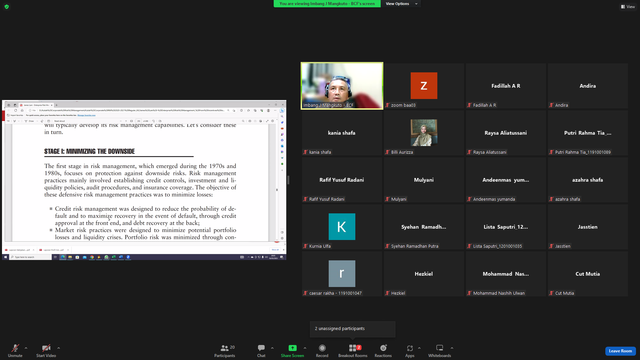Click the muted mic icon on Hezkiel's tile
The height and width of the screenshot is (360, 640).
click(x=387, y=293)
